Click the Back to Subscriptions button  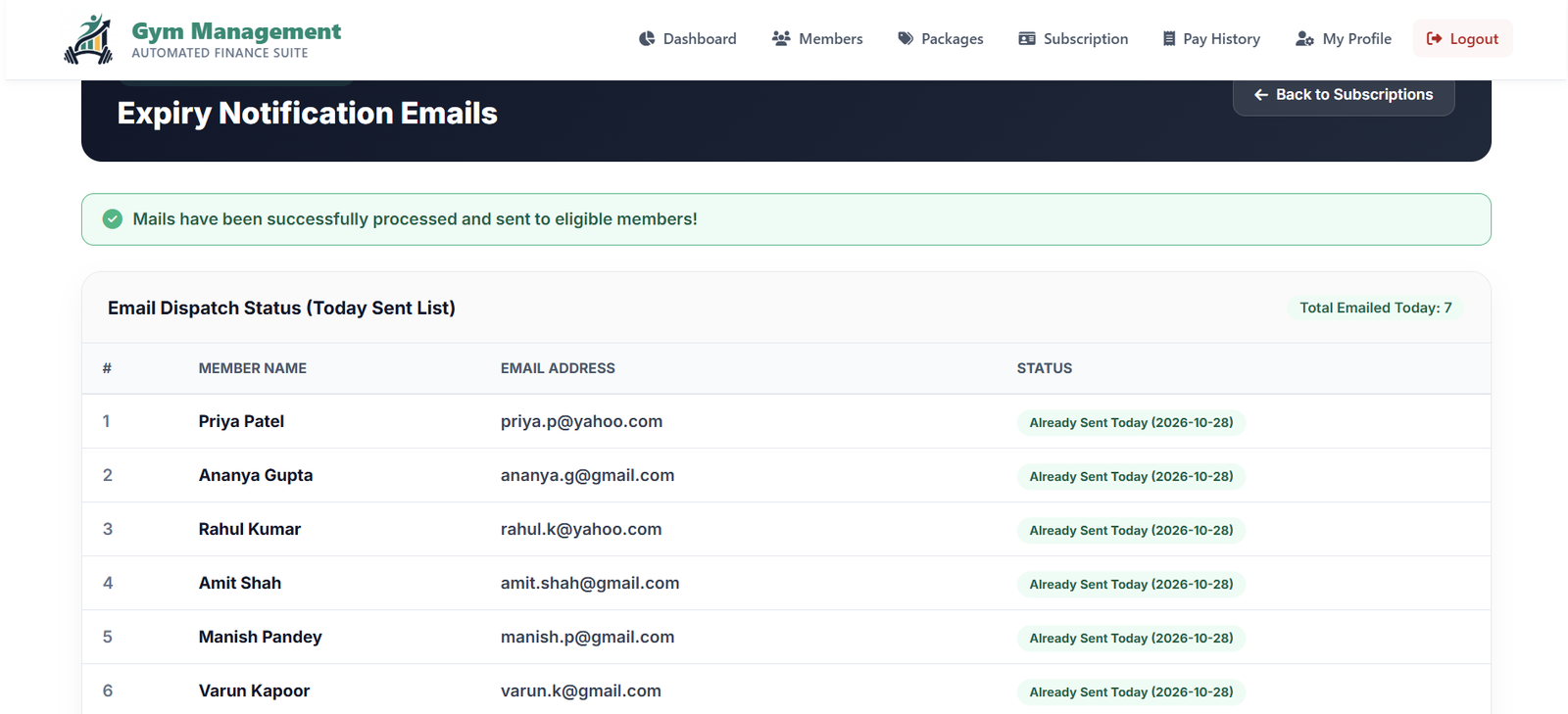tap(1344, 95)
